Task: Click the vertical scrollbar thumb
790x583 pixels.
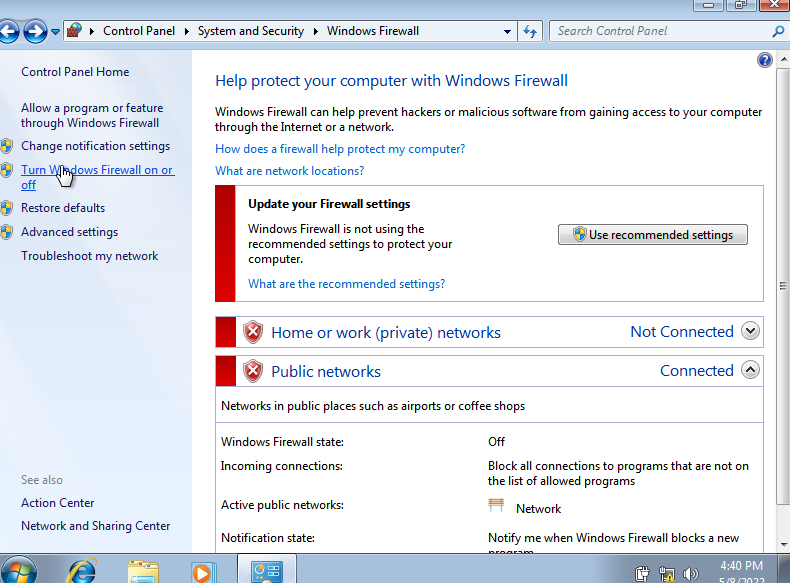Action: (x=783, y=286)
